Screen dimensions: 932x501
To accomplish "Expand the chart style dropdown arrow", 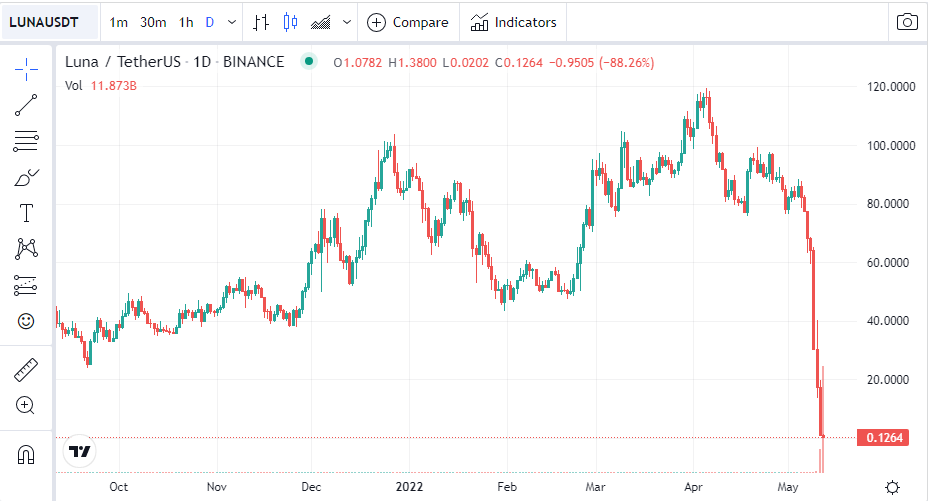I will (x=347, y=23).
